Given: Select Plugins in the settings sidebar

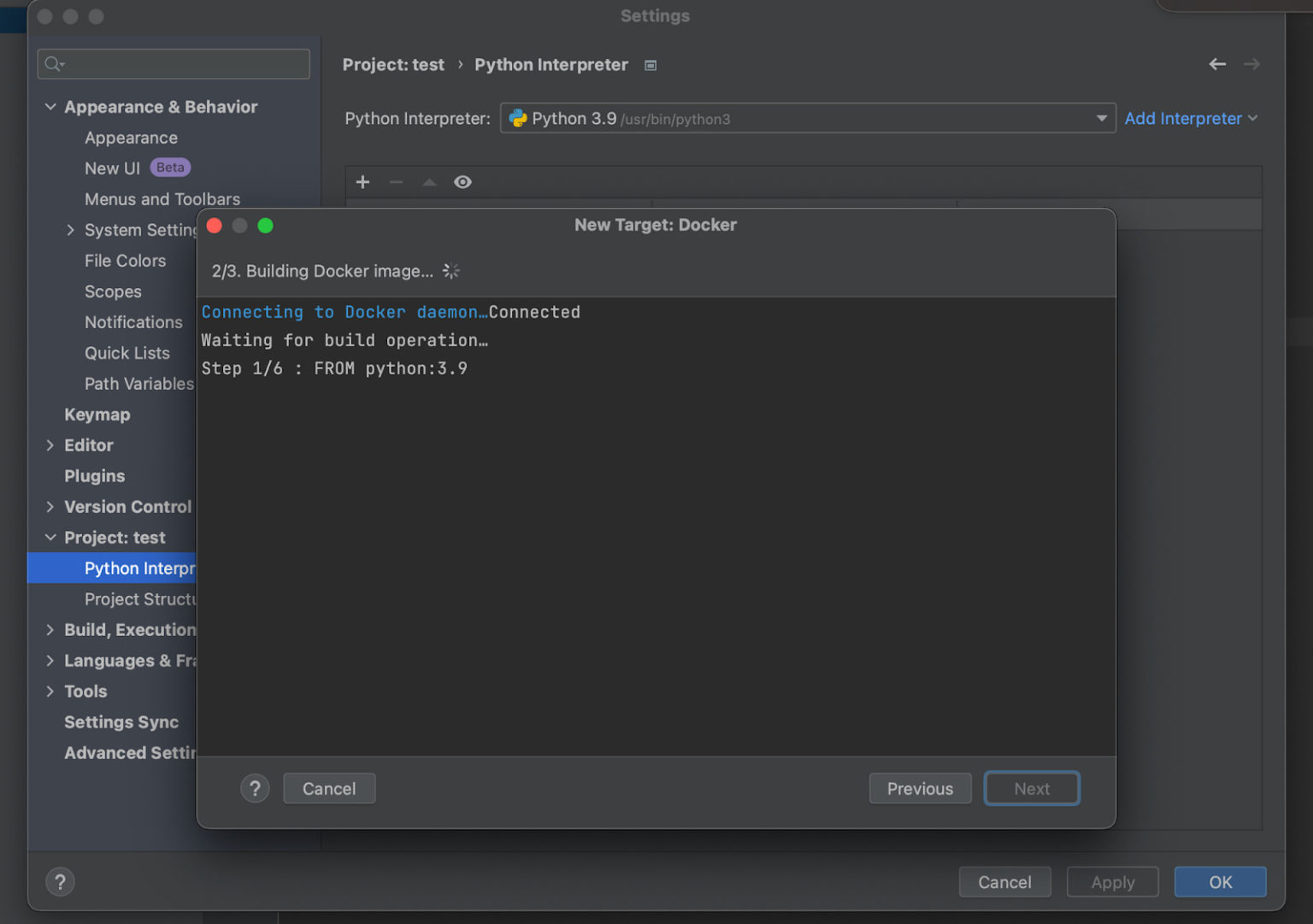Looking at the screenshot, I should [x=94, y=476].
